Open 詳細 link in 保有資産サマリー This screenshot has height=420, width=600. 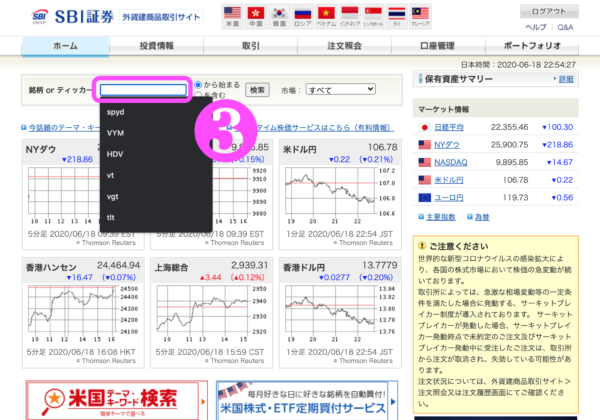[566, 79]
